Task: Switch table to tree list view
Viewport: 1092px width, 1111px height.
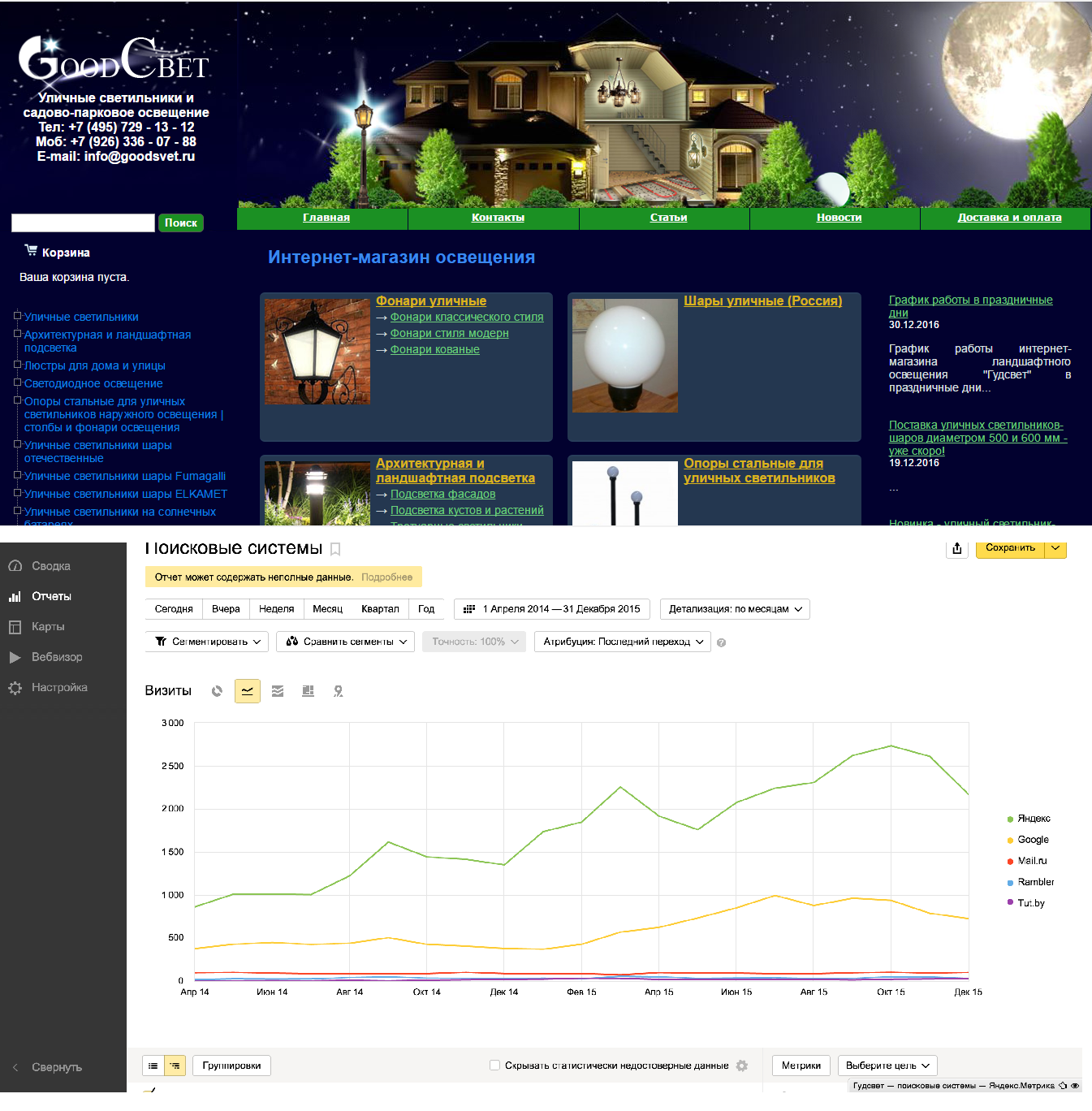Action: pyautogui.click(x=175, y=1066)
